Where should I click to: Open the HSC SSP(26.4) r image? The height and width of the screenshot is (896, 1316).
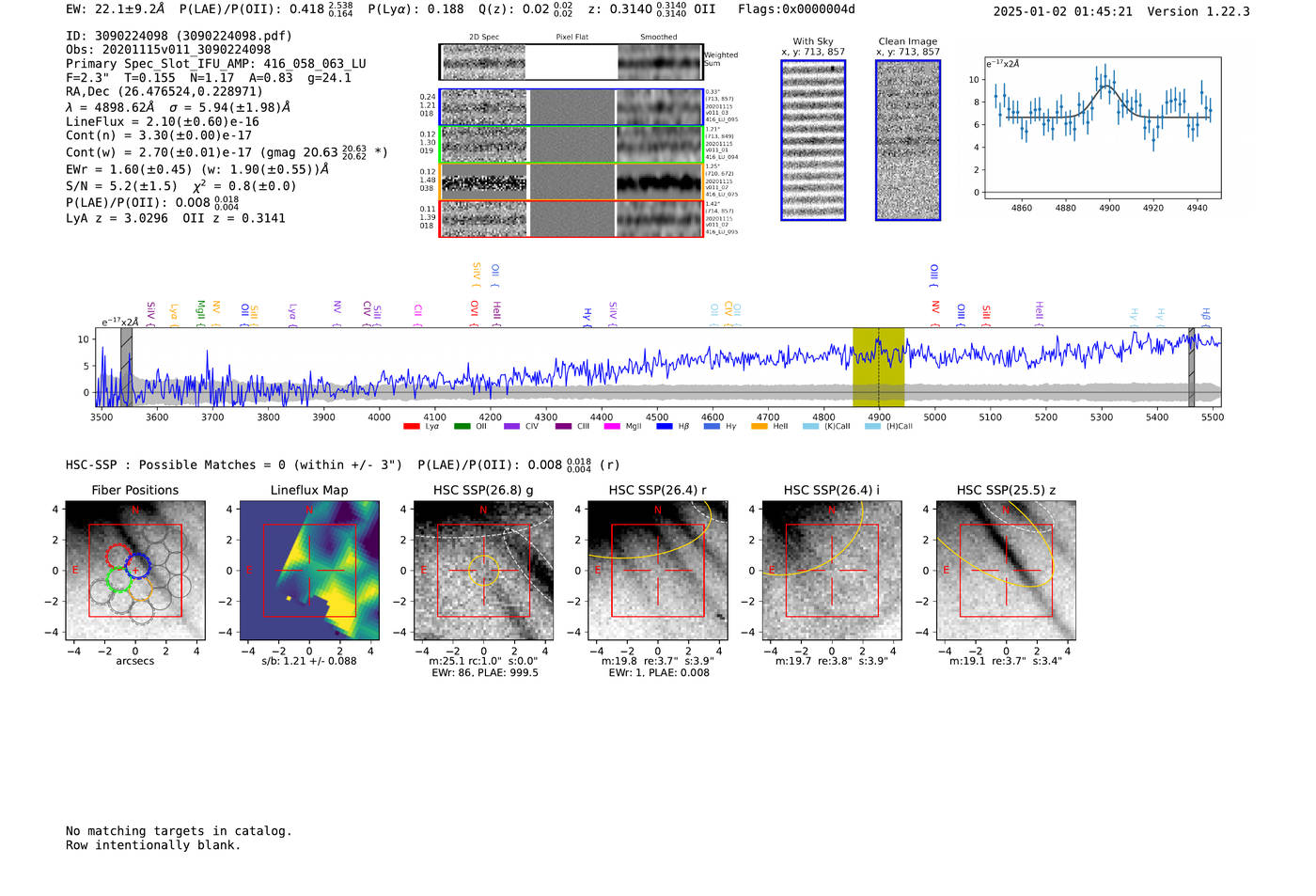pos(657,570)
